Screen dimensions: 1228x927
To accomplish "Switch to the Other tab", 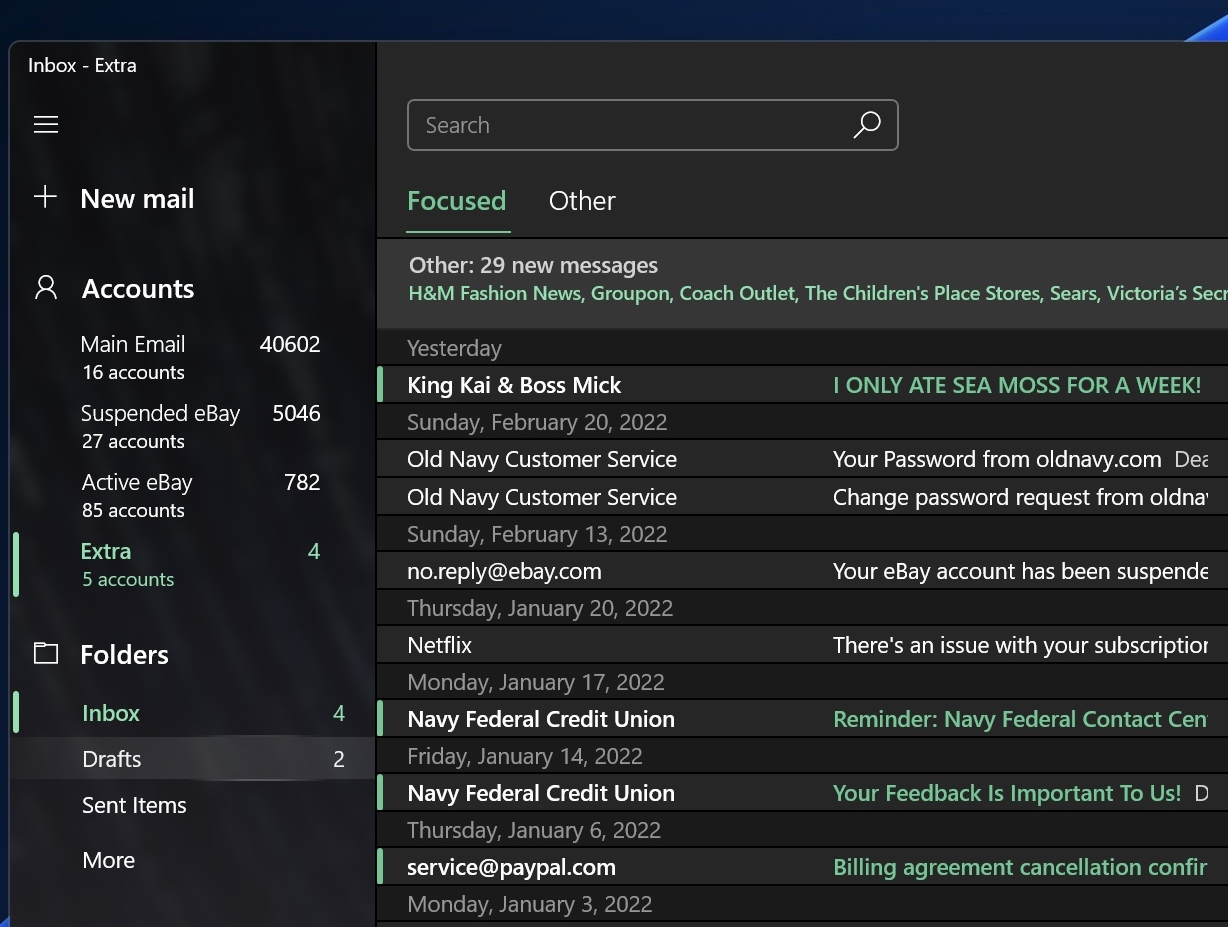I will 582,201.
